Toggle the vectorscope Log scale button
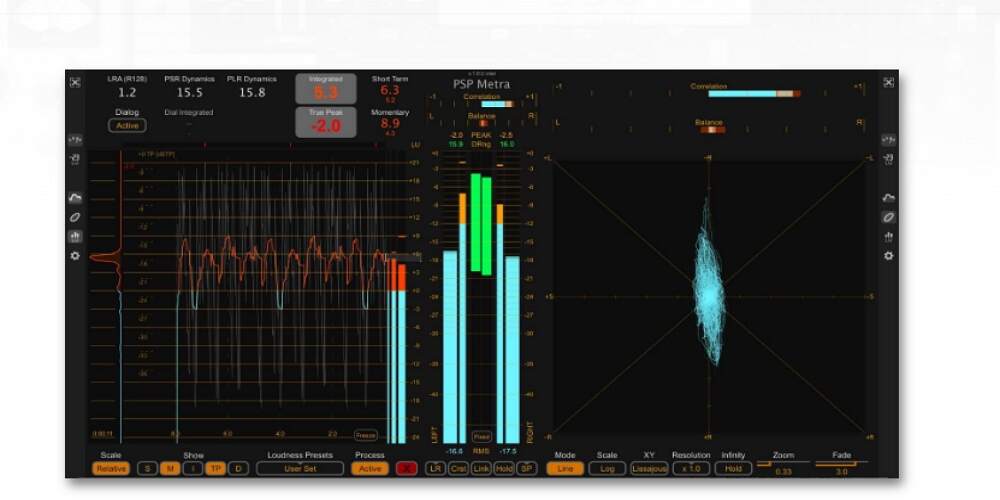Screen dimensions: 1000x500 click(x=607, y=469)
